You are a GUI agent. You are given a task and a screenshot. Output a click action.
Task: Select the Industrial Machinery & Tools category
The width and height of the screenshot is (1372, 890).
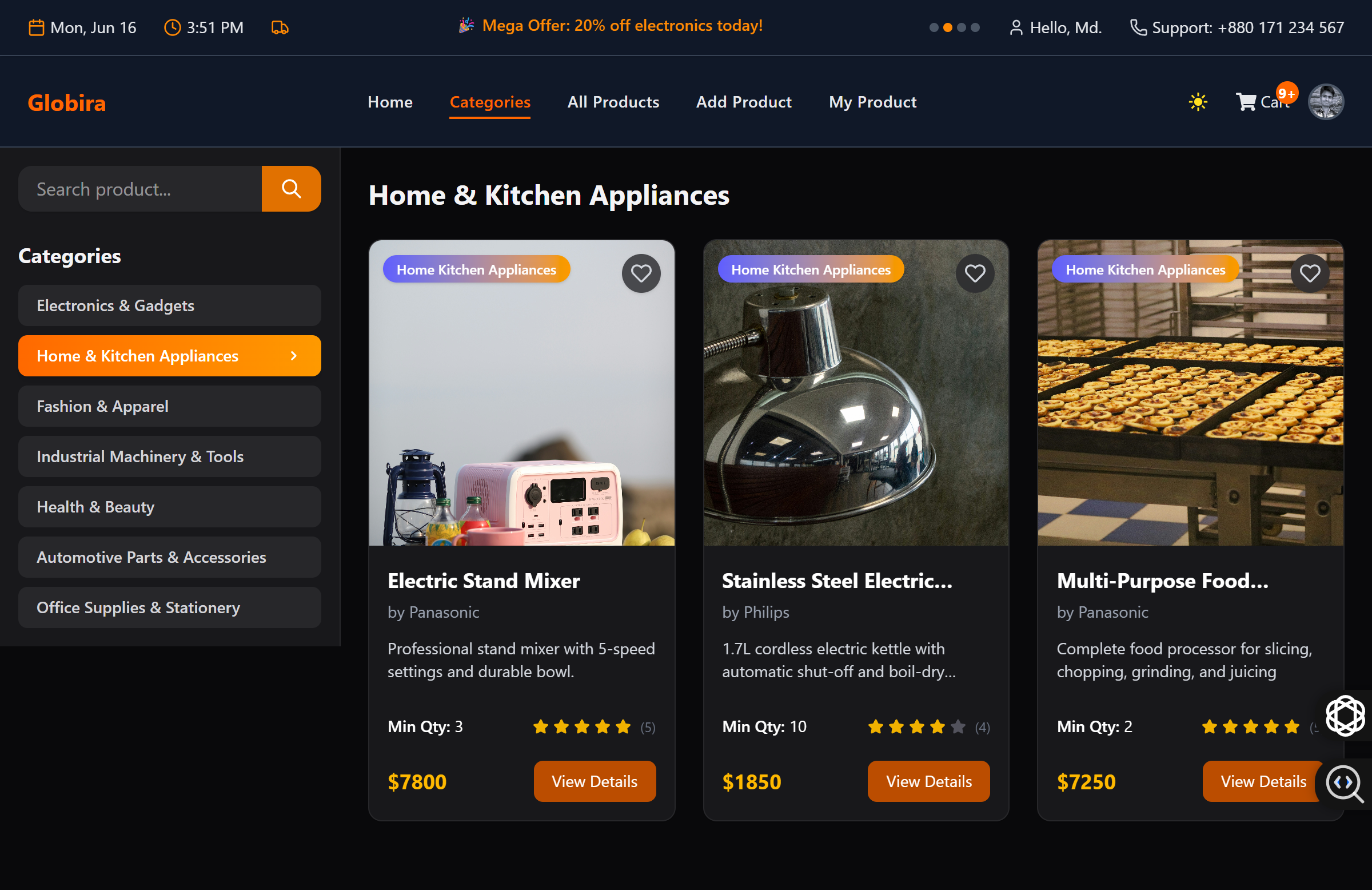pyautogui.click(x=169, y=456)
